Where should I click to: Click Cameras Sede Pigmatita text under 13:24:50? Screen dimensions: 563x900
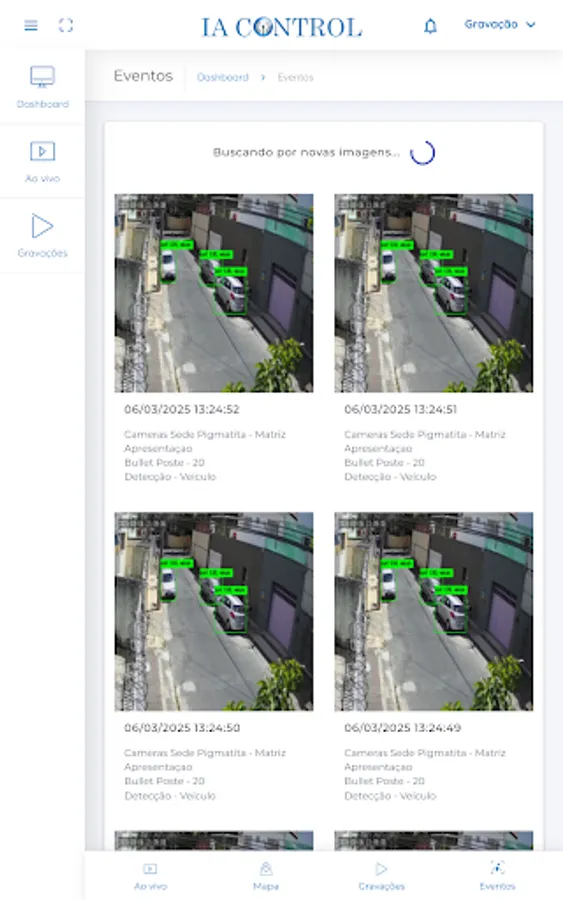205,753
